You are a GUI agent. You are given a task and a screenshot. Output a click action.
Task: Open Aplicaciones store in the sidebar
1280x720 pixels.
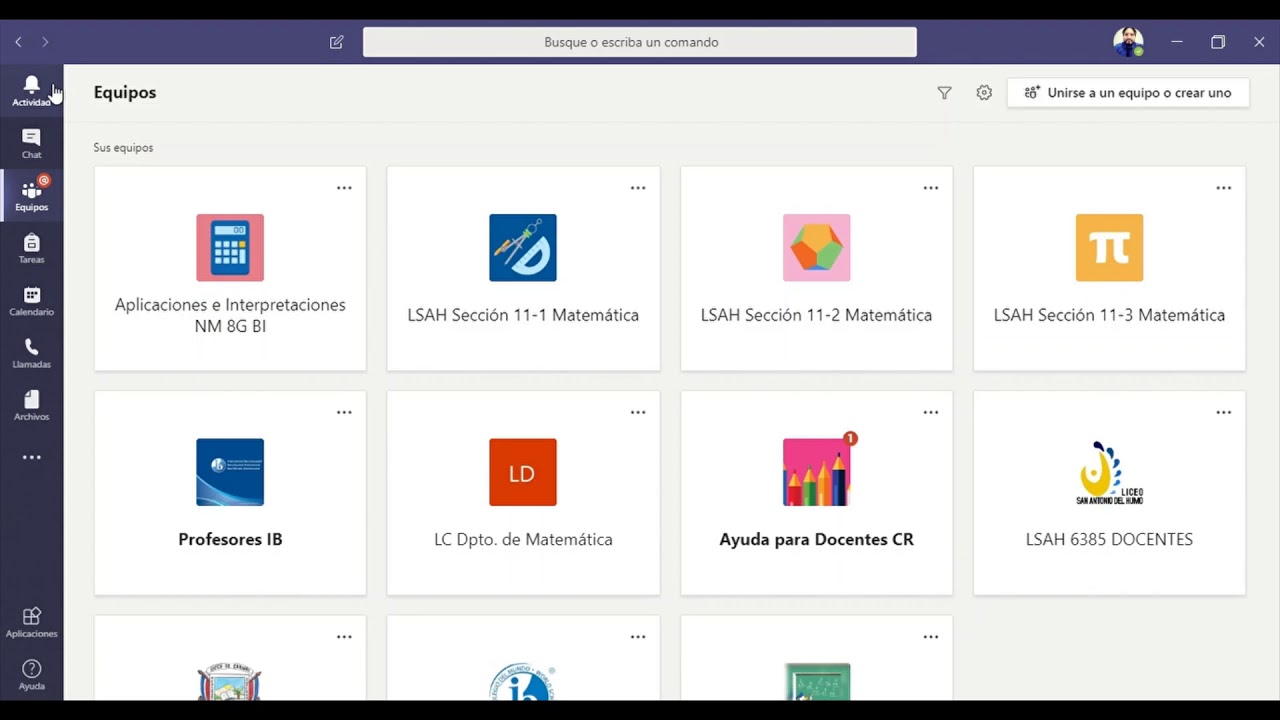(x=31, y=622)
